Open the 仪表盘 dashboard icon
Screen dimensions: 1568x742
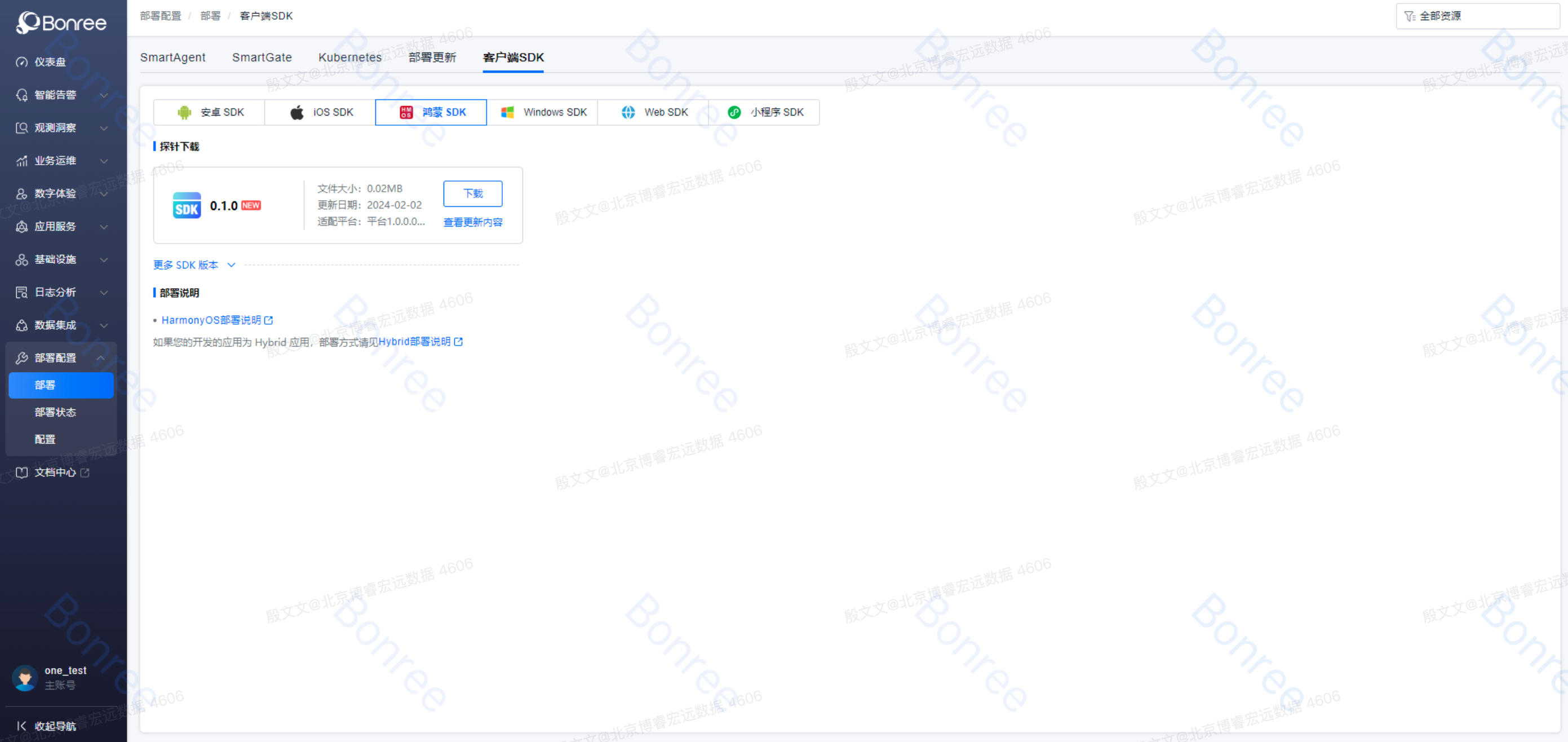[22, 62]
